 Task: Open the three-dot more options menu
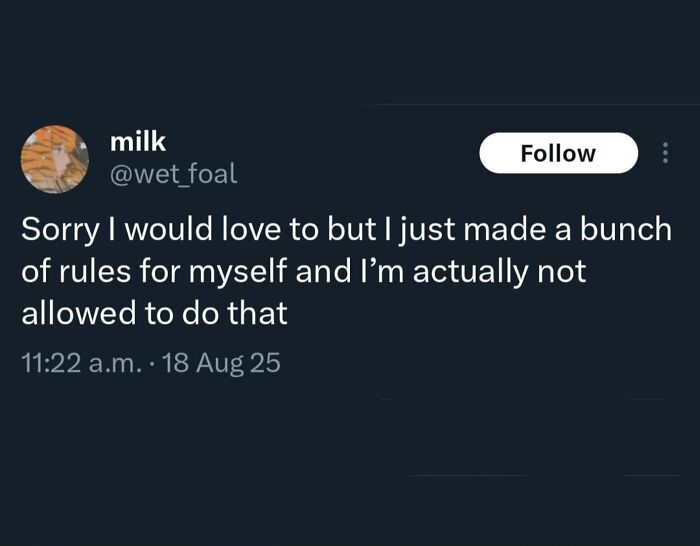click(665, 153)
